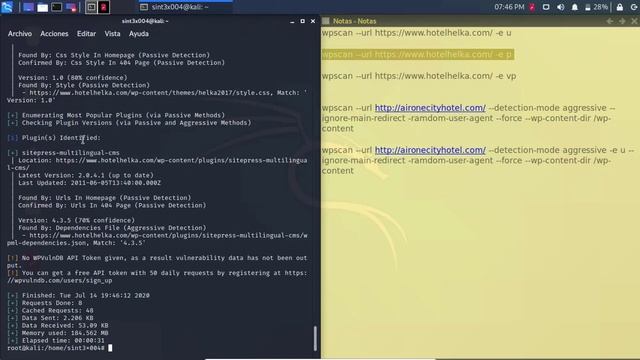Open second aironecityhotel.com link with -e u
This screenshot has height=360, width=640.
tap(430, 150)
